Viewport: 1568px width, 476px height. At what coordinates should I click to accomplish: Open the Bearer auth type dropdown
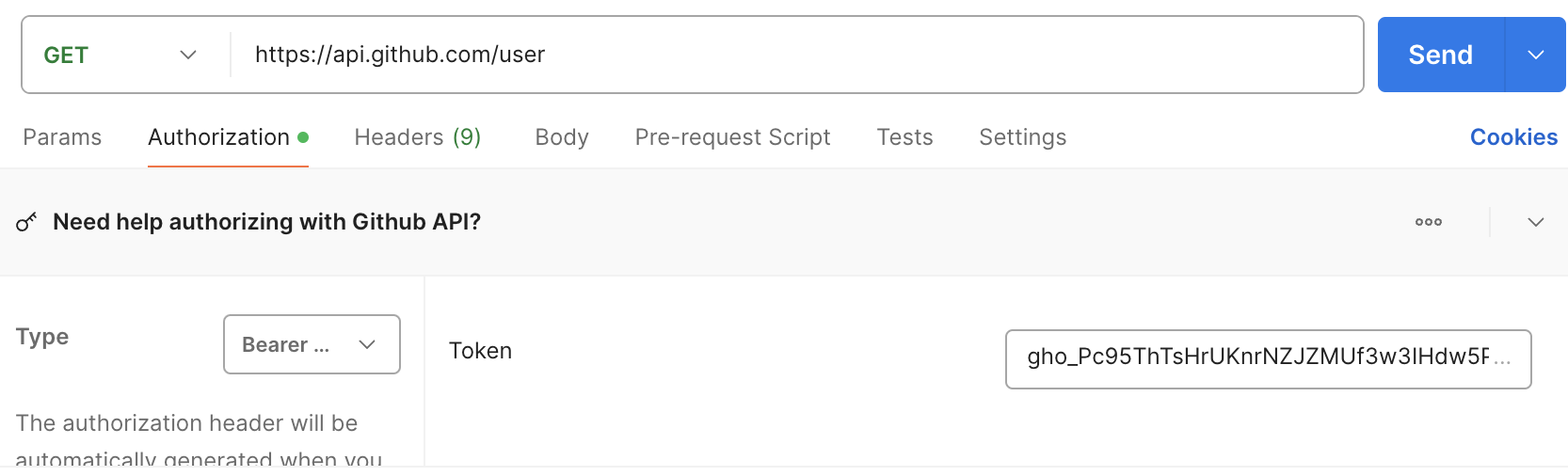(312, 344)
